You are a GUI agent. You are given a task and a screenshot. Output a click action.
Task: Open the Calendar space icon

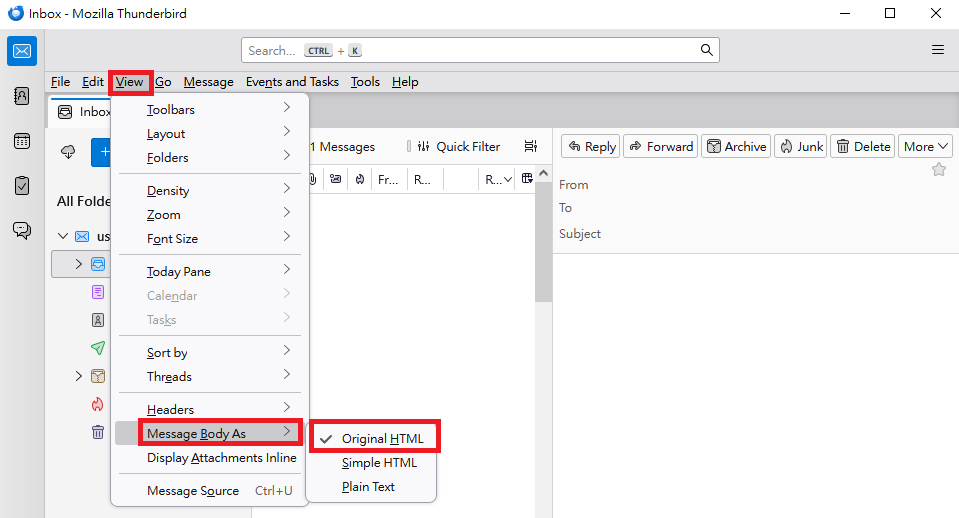point(22,141)
